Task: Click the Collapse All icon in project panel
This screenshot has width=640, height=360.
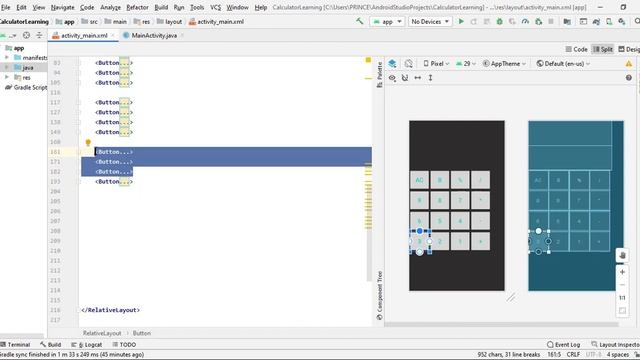Action: pyautogui.click(x=39, y=36)
